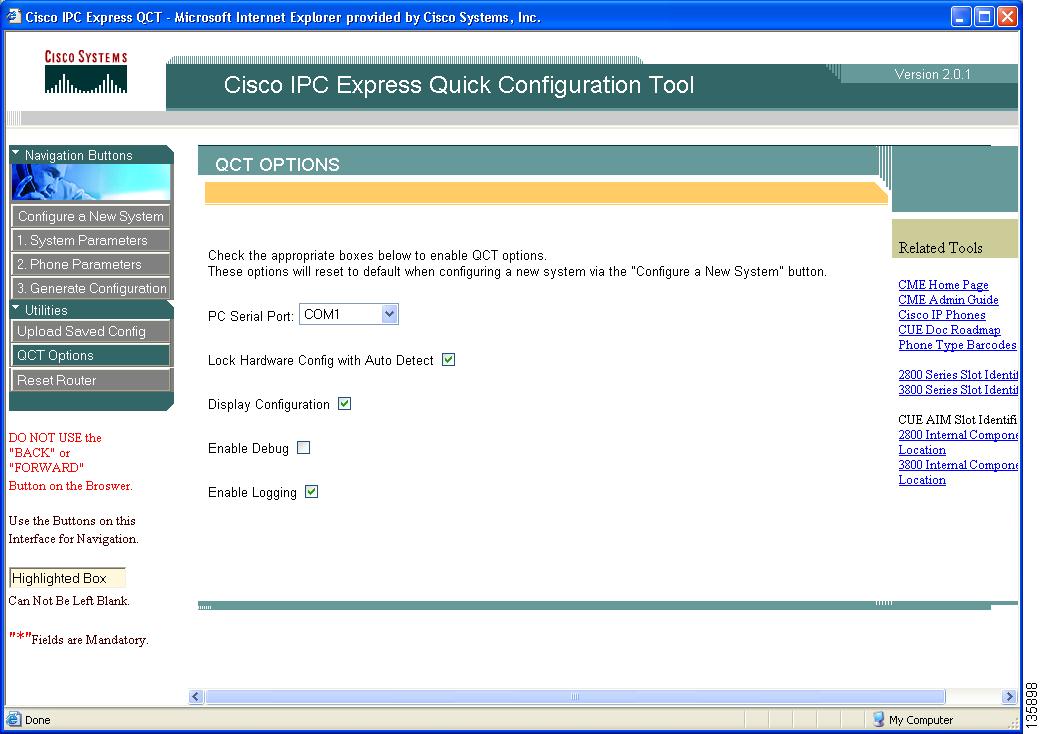Enable the Enable Debug checkbox
Screen dimensions: 1041x734
tap(304, 448)
